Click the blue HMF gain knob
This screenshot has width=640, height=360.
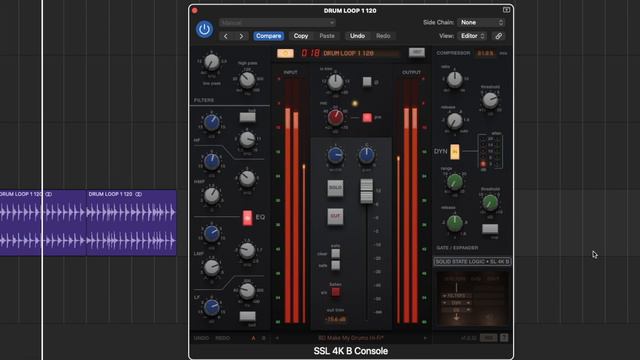point(211,162)
